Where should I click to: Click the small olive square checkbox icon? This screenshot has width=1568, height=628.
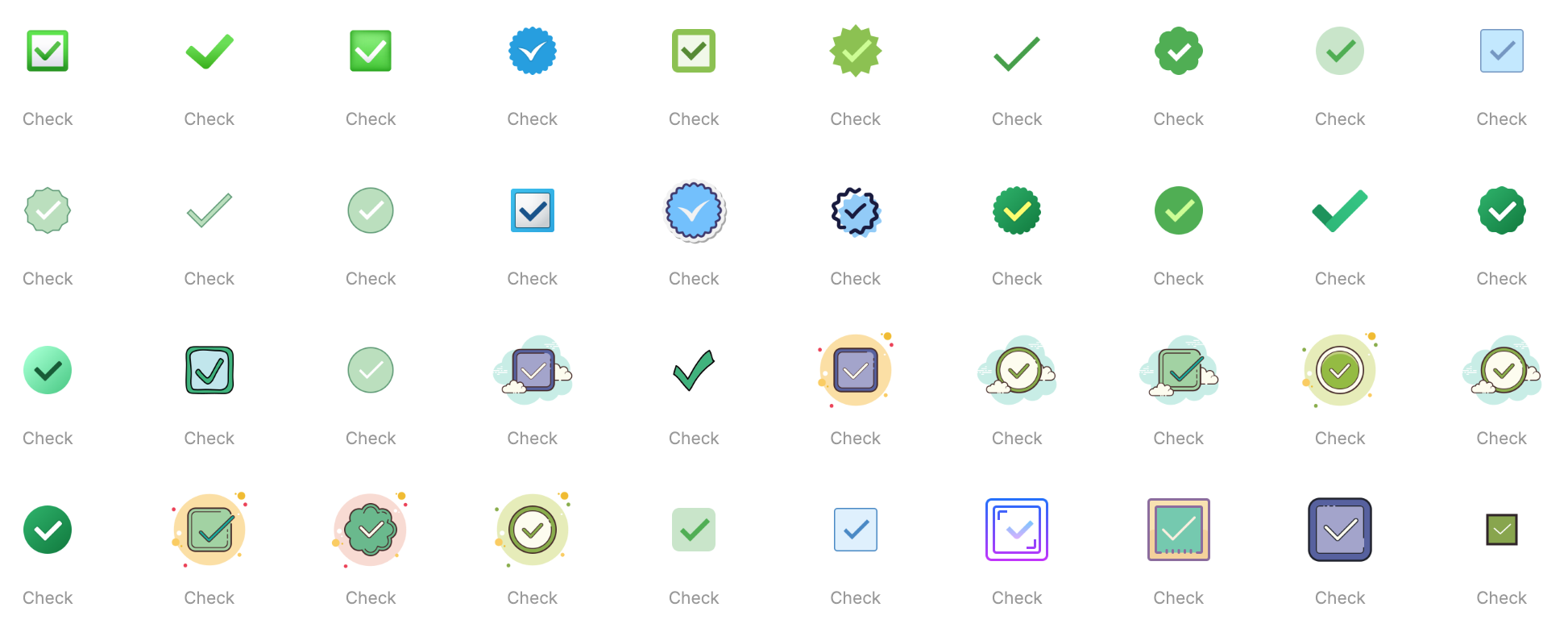coord(1501,530)
